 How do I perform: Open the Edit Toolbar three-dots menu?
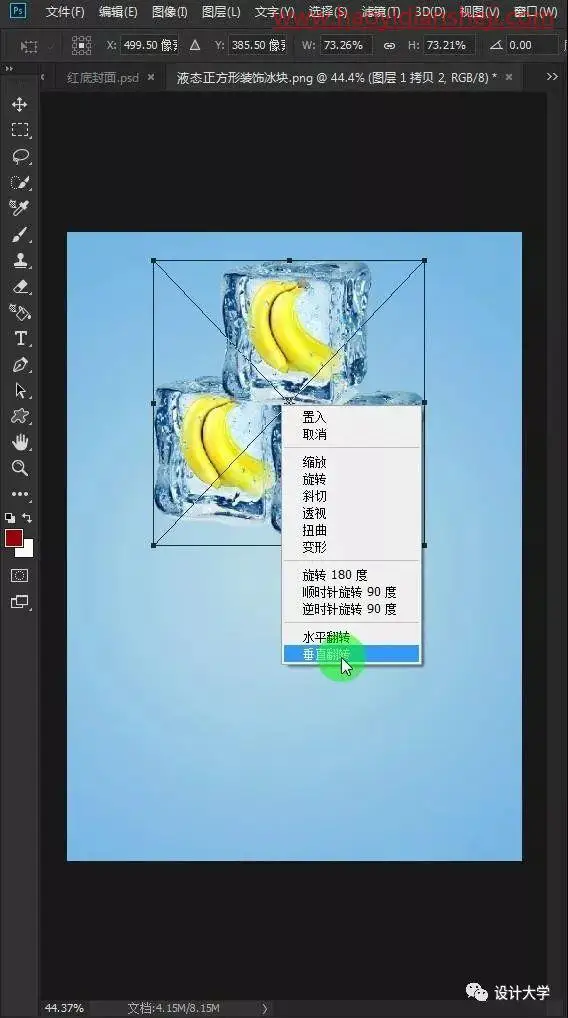click(x=20, y=494)
